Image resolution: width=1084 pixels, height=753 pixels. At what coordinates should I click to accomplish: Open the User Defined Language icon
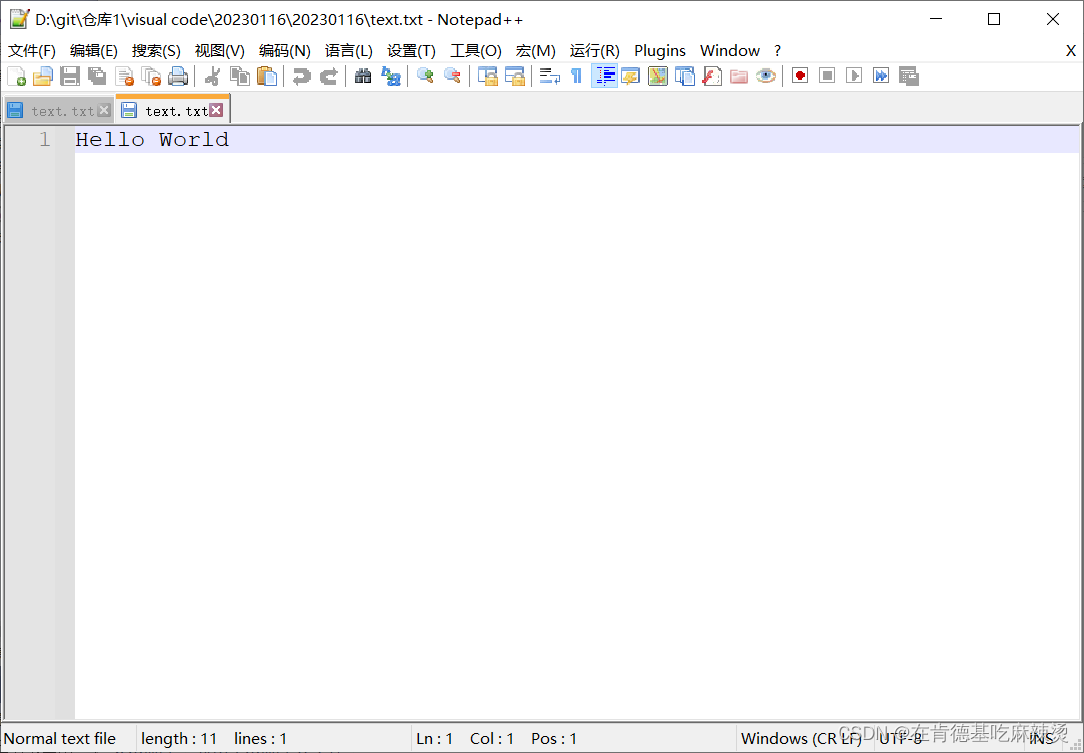(630, 75)
